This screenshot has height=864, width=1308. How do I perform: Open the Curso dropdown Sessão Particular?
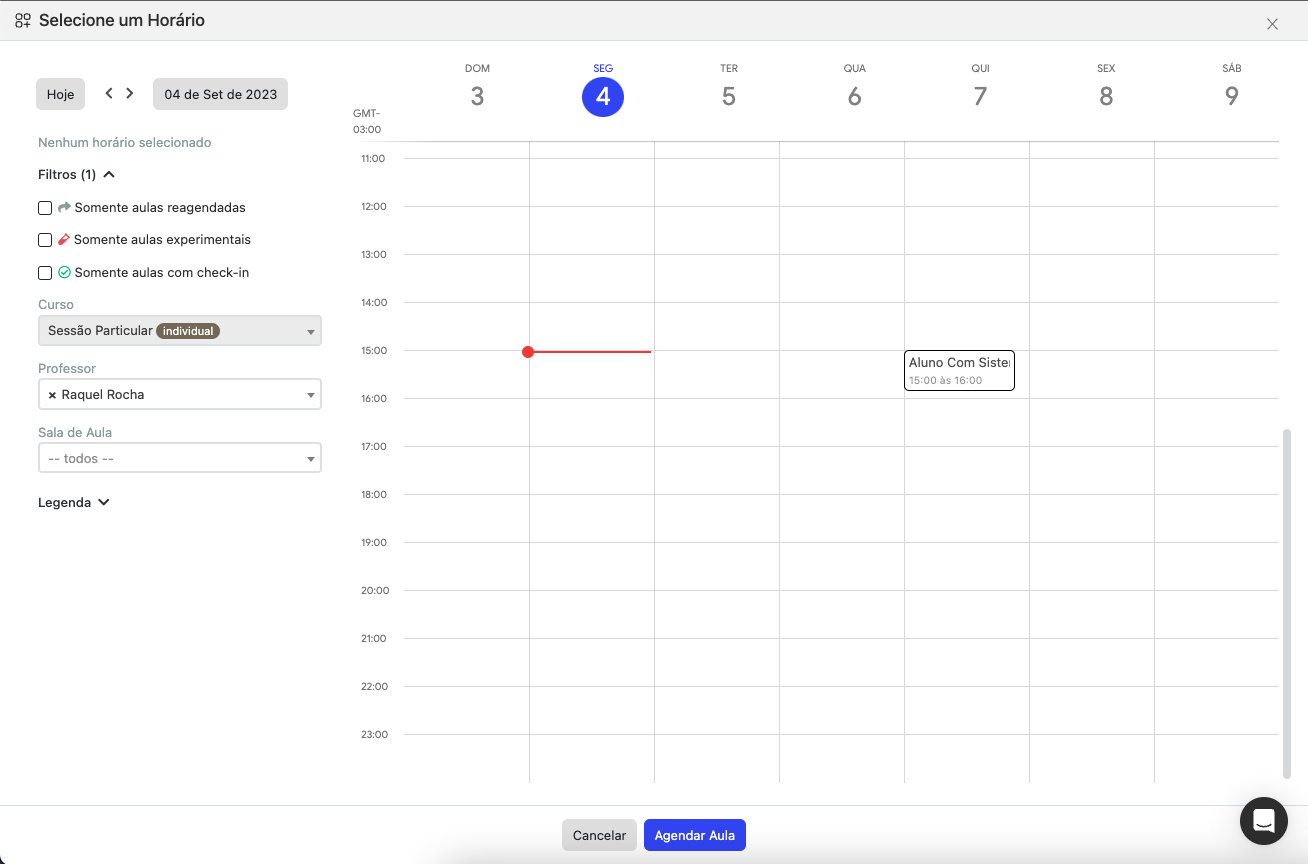(x=180, y=331)
